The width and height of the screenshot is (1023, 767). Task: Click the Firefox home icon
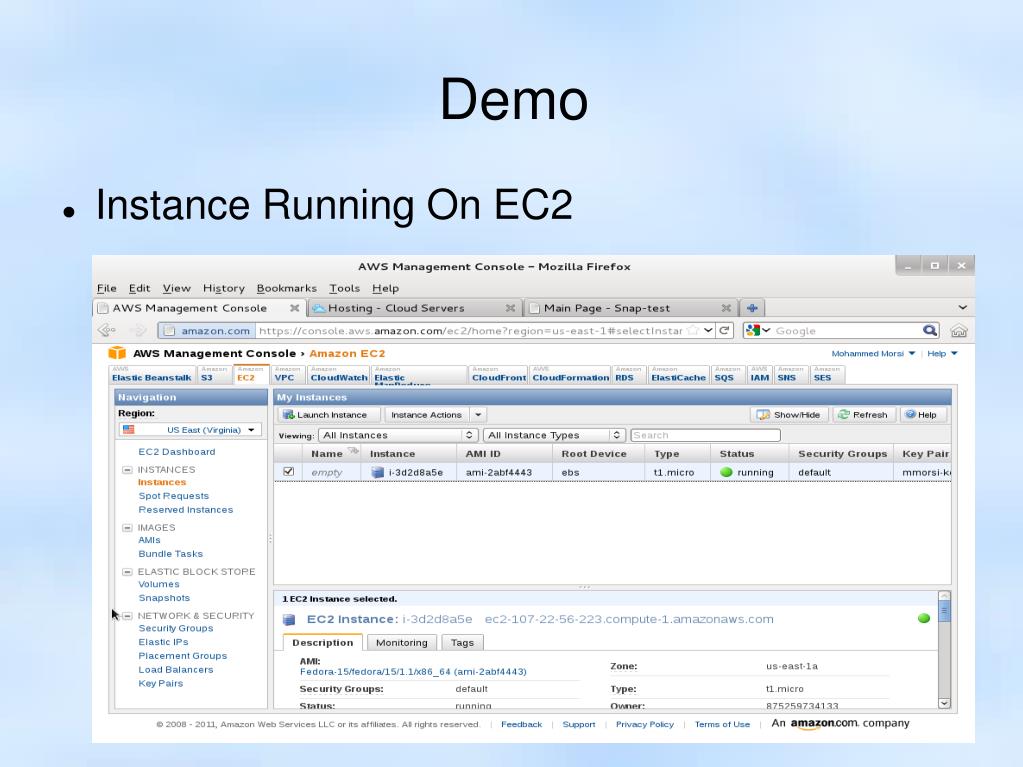coord(958,331)
